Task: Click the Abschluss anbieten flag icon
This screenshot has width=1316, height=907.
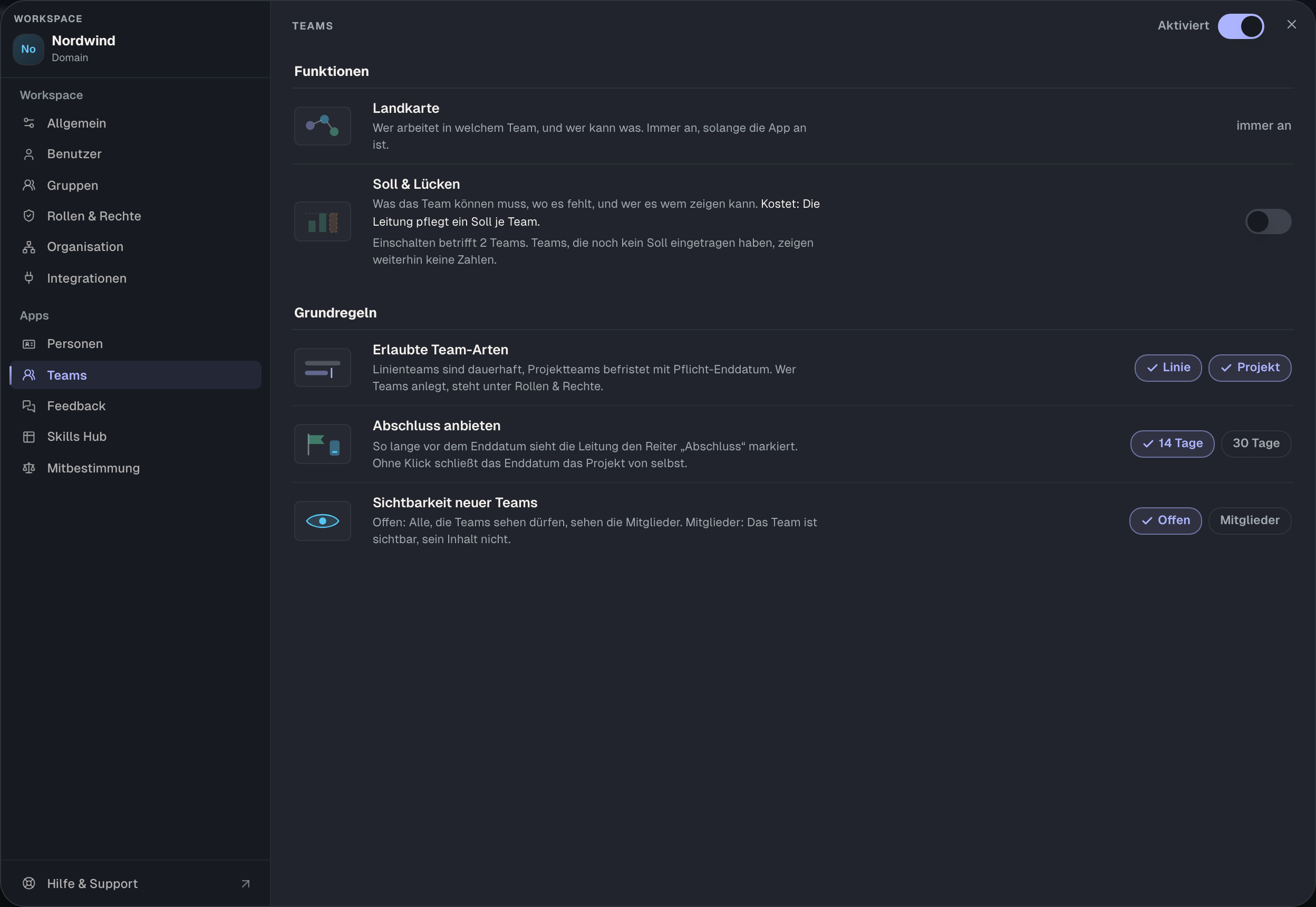Action: pyautogui.click(x=322, y=444)
